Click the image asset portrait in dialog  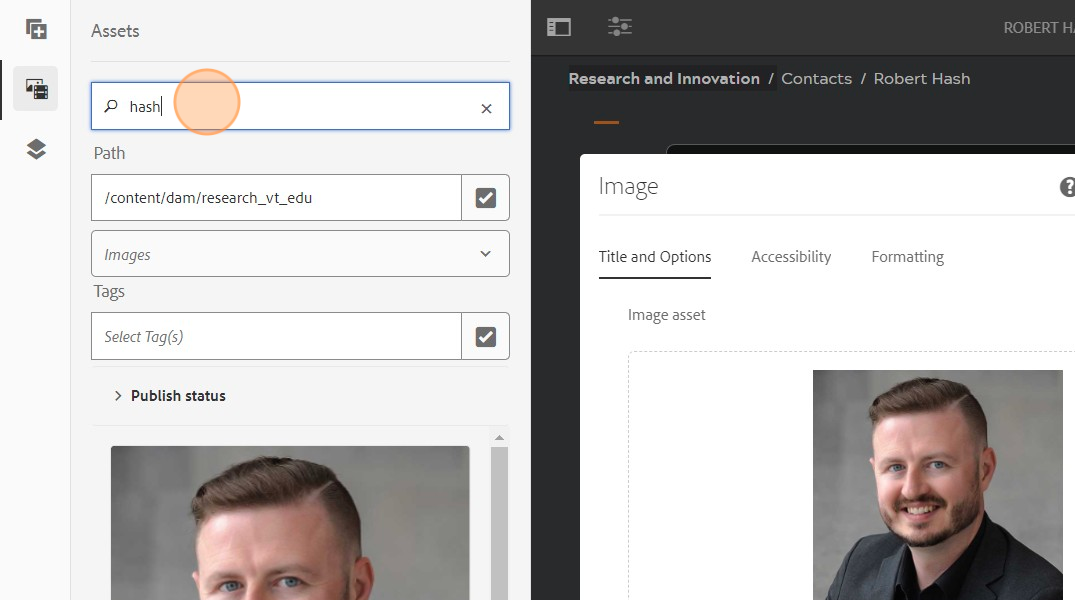[938, 485]
